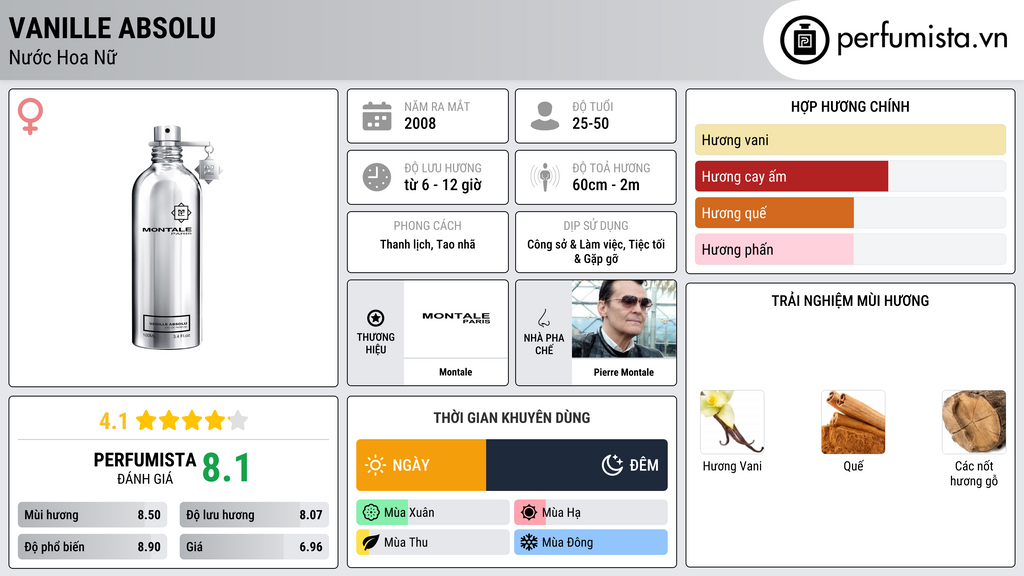Click the Quế cinnamon note image
Image resolution: width=1024 pixels, height=576 pixels.
(853, 421)
